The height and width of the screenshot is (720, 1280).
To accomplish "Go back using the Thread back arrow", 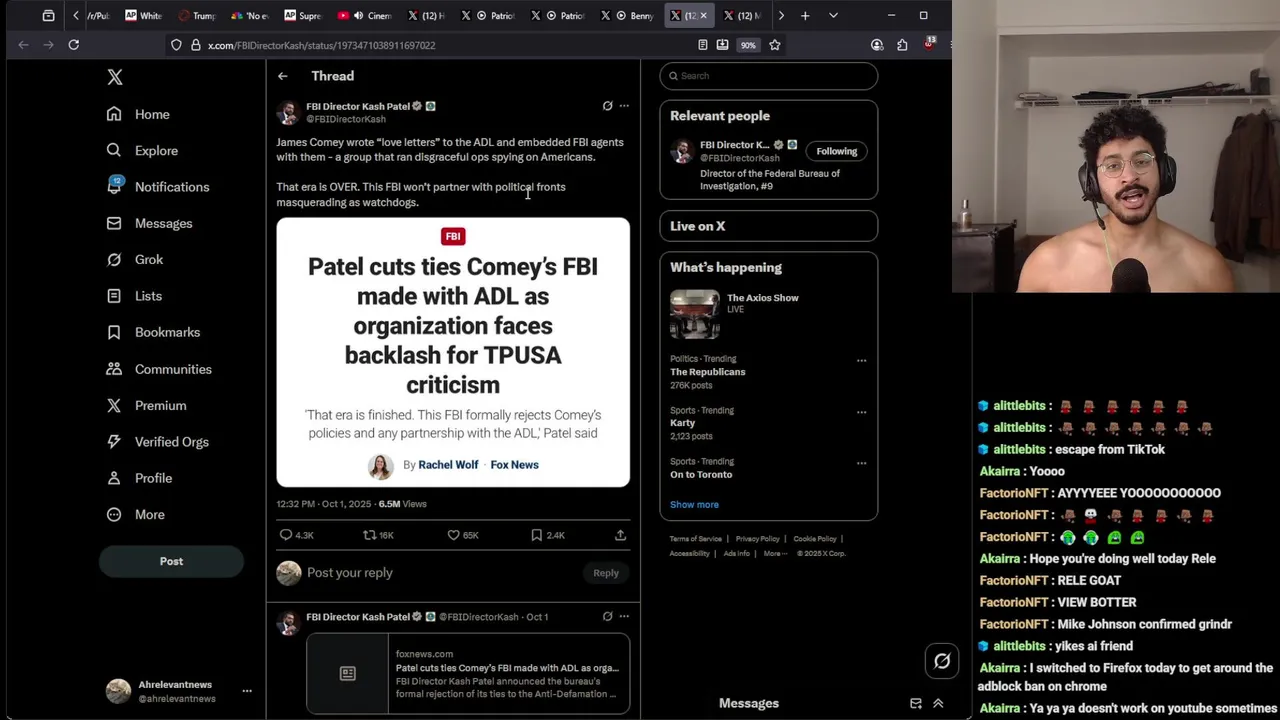I will [x=283, y=76].
